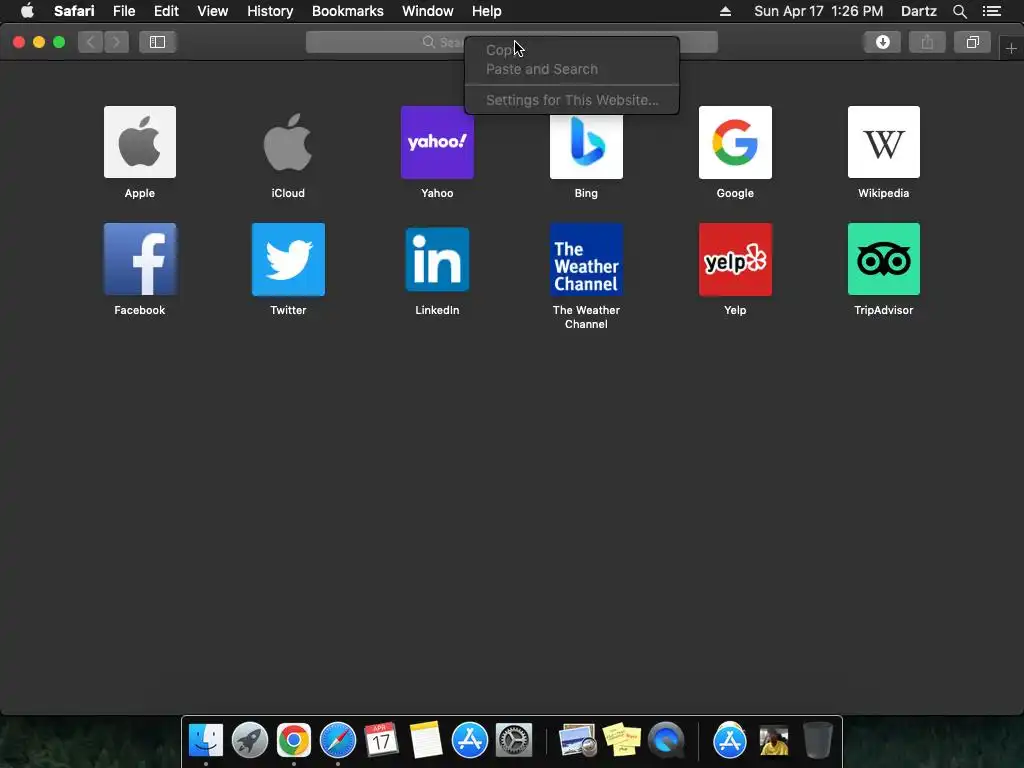
Task: Open the Apple system menu
Action: coord(27,11)
